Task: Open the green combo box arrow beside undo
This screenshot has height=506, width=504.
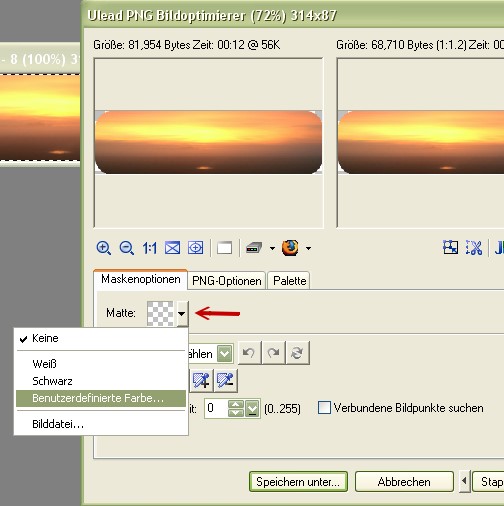Action: point(225,353)
